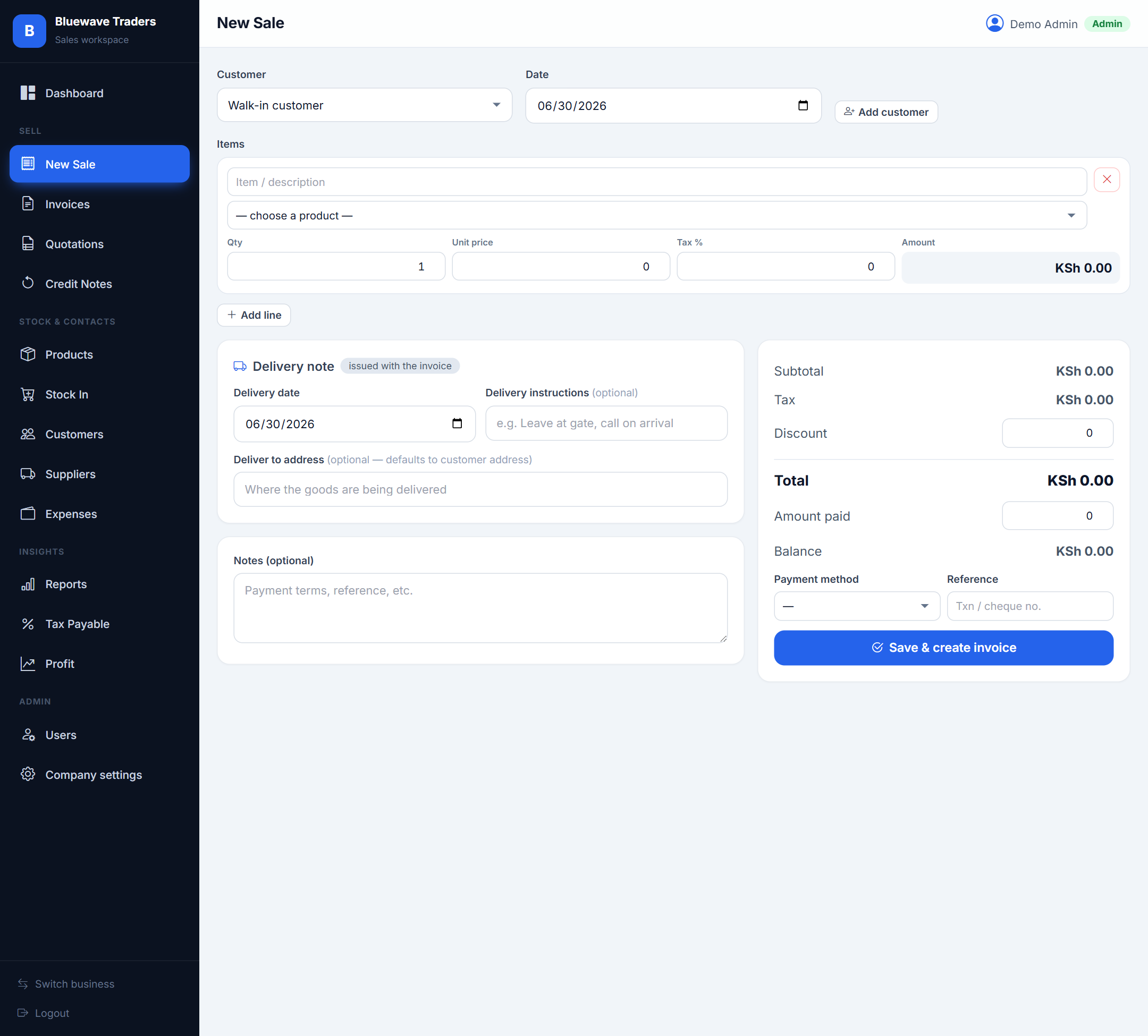Click the Customers people icon
The width and height of the screenshot is (1148, 1036).
tap(28, 434)
